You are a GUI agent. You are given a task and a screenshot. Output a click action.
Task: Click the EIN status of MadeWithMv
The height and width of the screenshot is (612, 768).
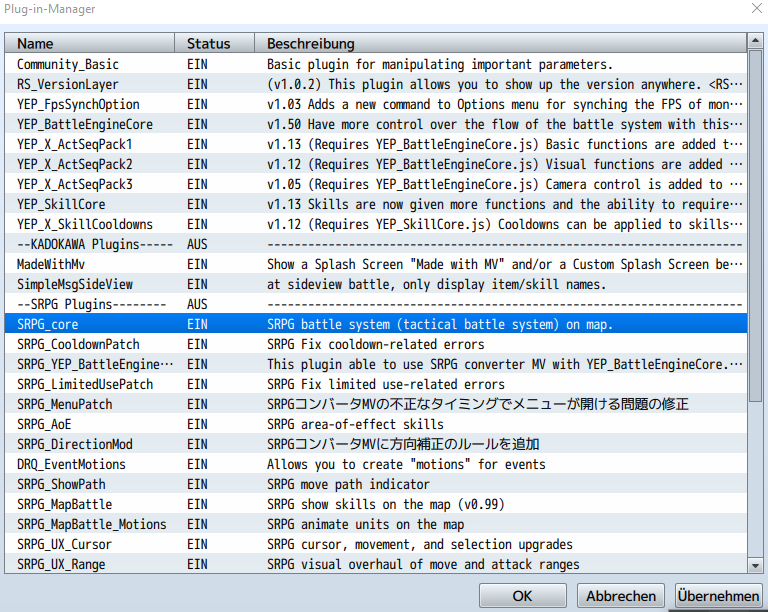coord(197,264)
